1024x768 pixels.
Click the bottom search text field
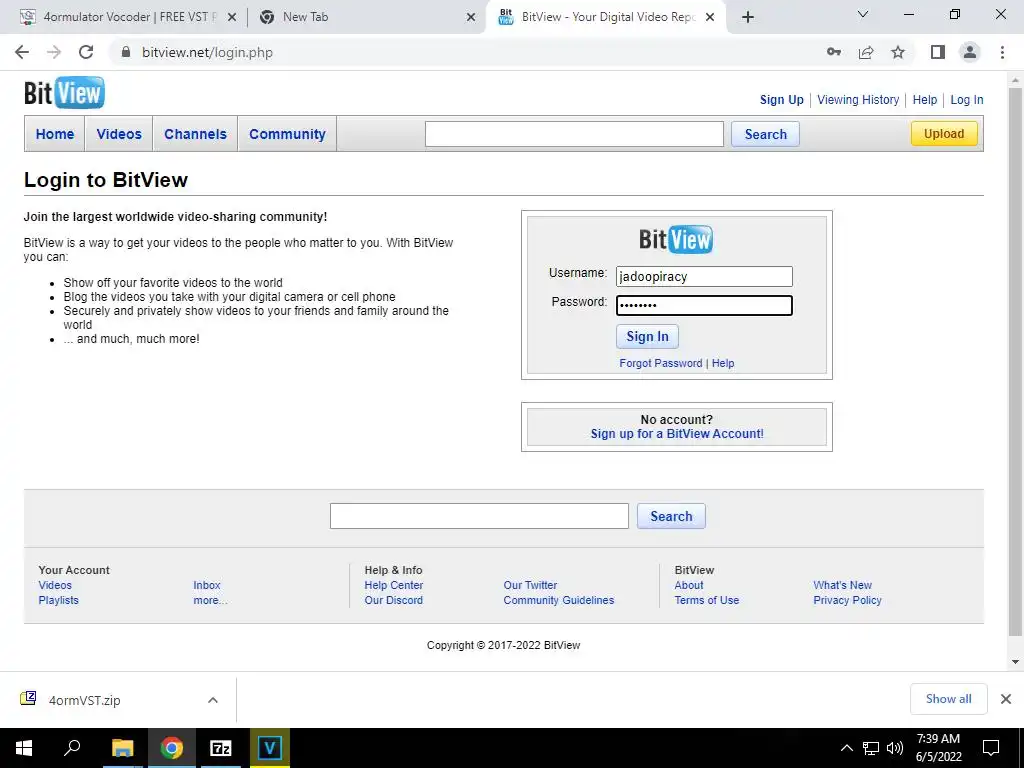pyautogui.click(x=479, y=516)
